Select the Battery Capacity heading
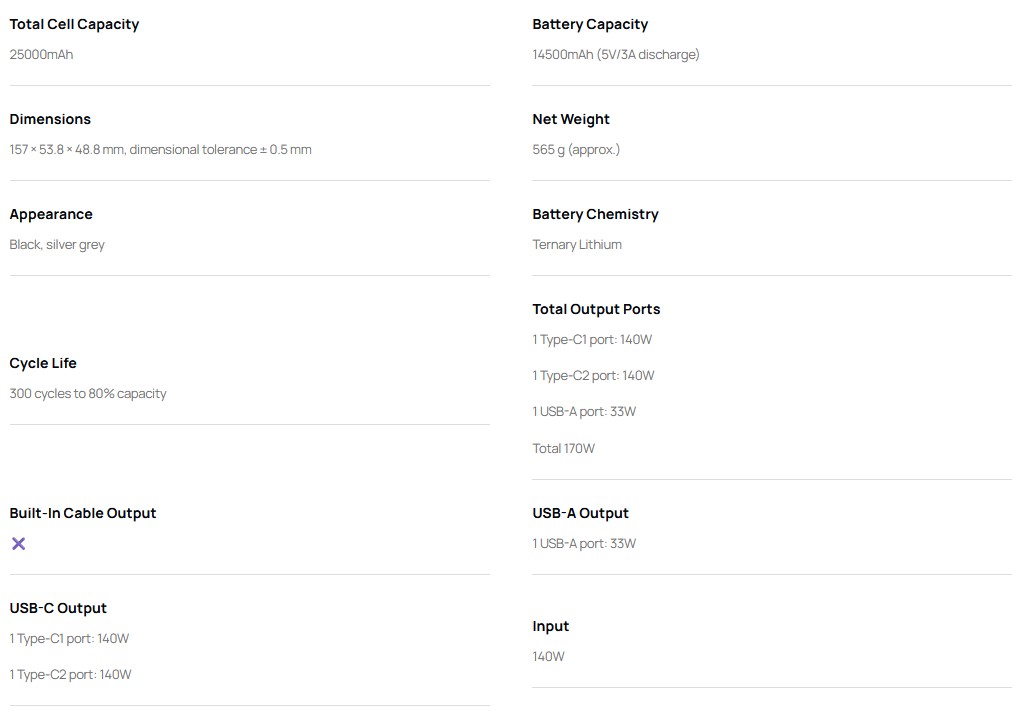1016x714 pixels. [x=590, y=25]
